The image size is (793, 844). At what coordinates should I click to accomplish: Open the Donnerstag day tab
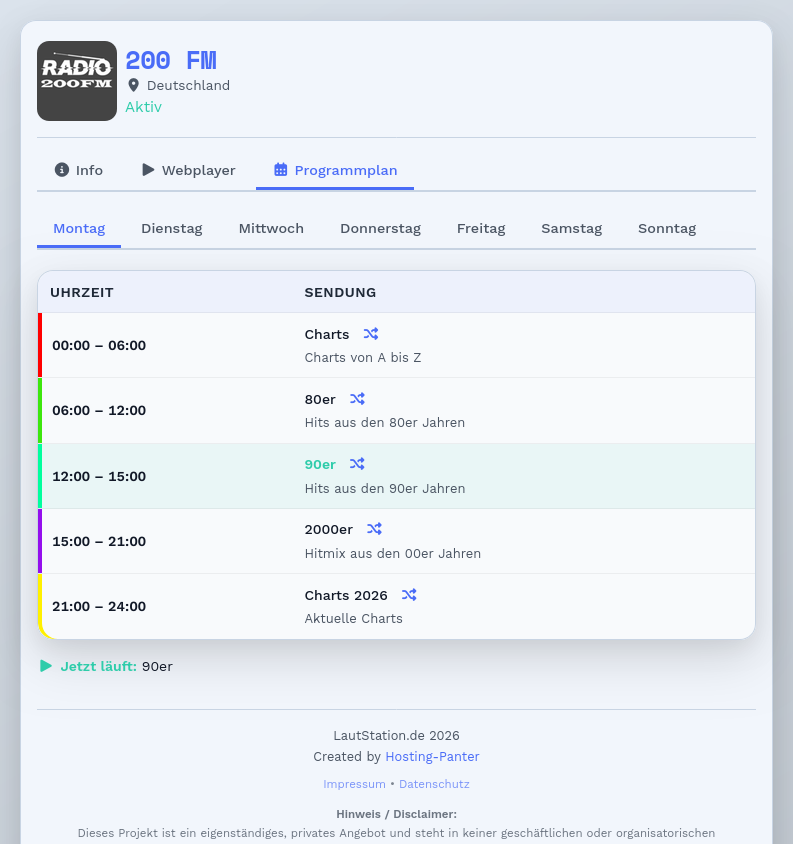[x=381, y=228]
